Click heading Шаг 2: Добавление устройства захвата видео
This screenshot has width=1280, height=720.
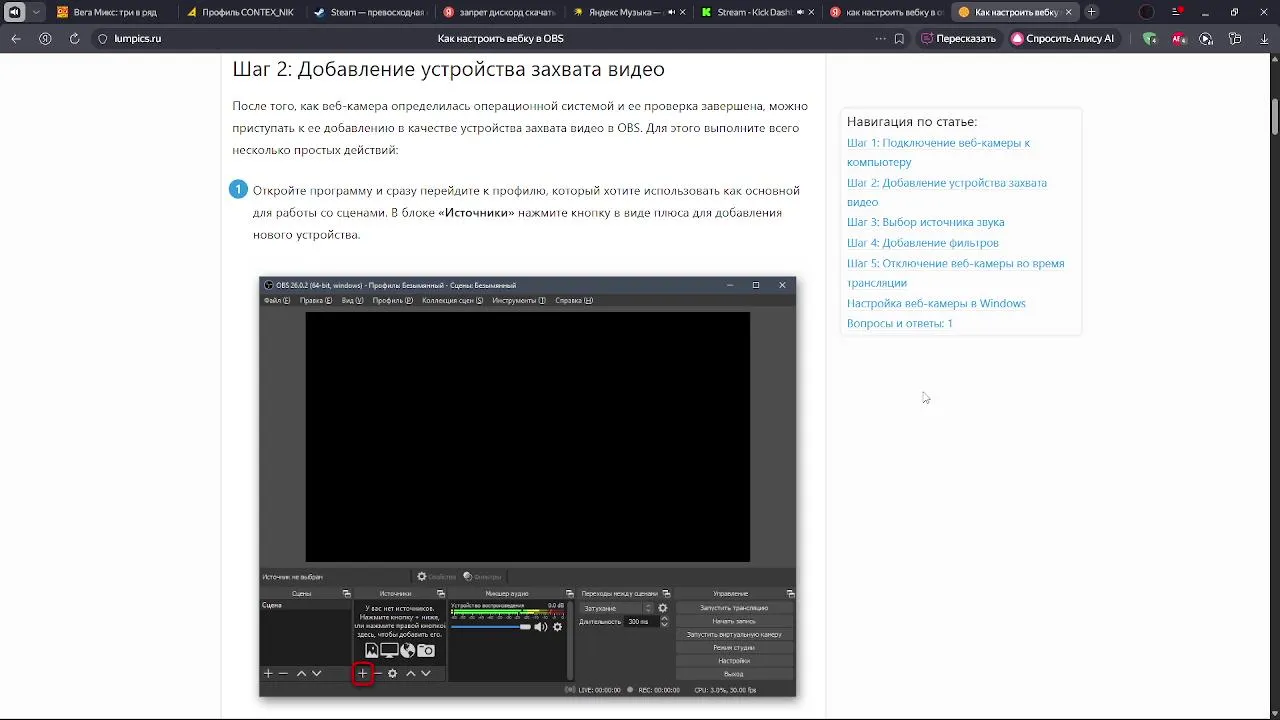coord(448,69)
